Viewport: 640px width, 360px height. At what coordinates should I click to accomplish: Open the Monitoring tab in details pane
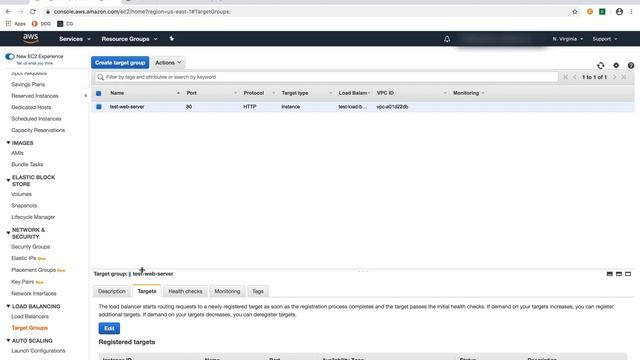pos(227,291)
